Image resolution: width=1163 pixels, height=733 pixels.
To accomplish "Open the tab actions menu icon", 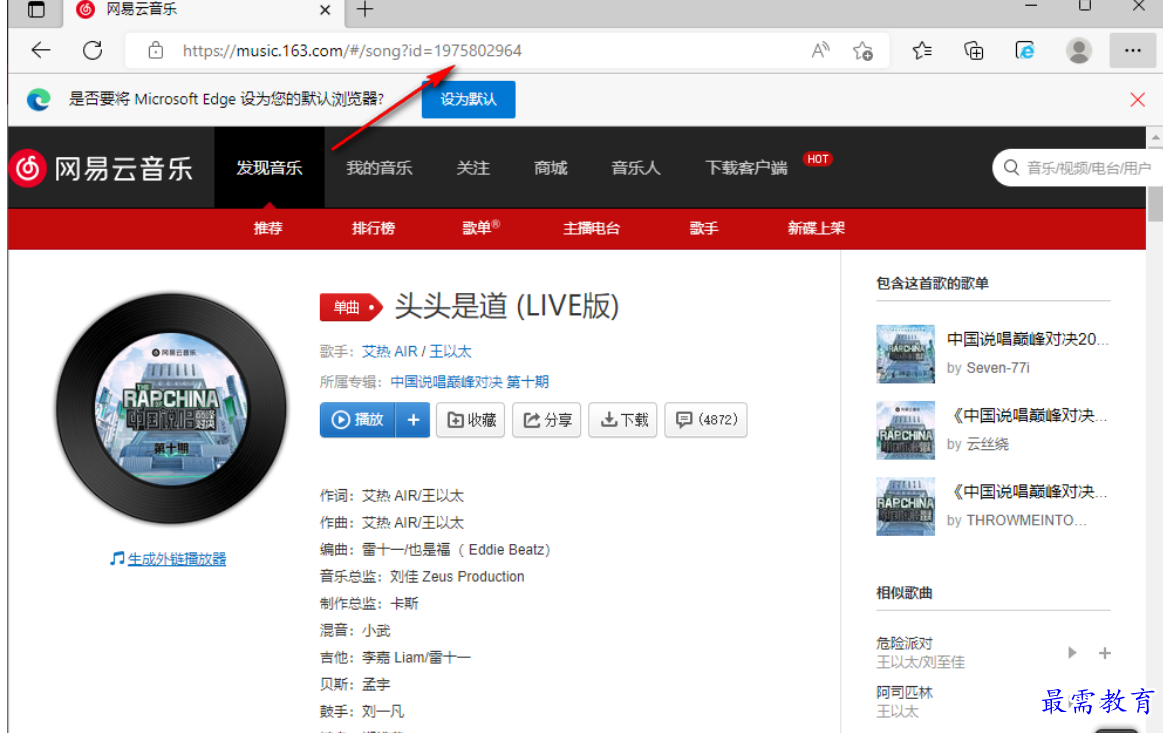I will click(36, 10).
